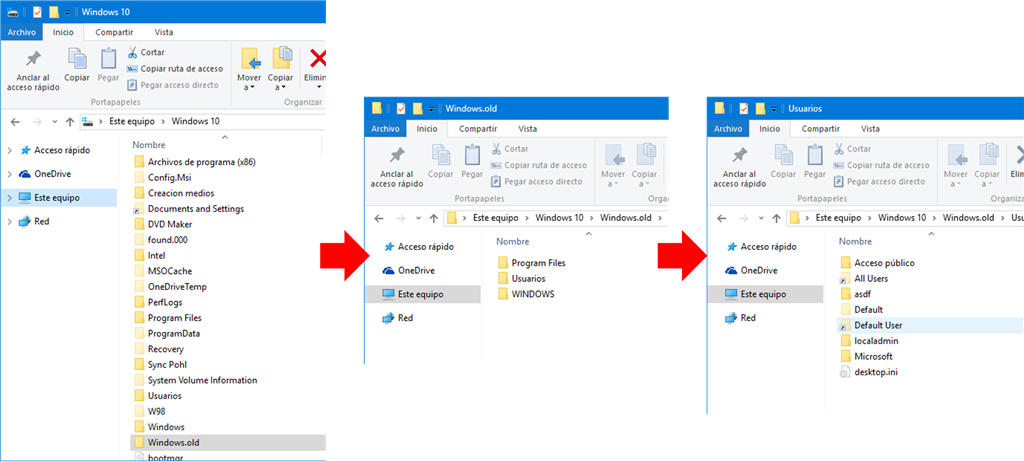Image resolution: width=1024 pixels, height=461 pixels.
Task: Open Compartir tab in Windows 10 window
Action: (x=114, y=32)
